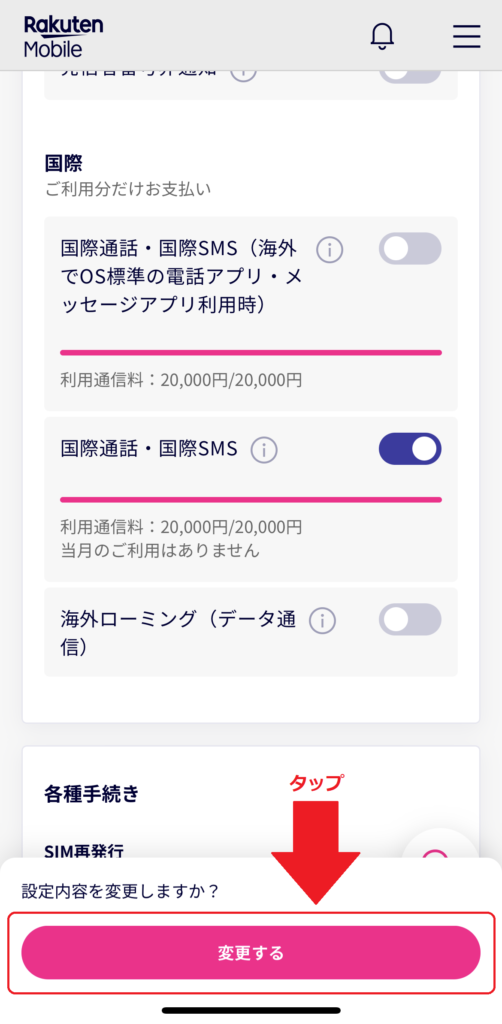Viewport: 502px width, 1024px height.
Task: Show info for 国際通話・国際SMS (海外) option
Action: click(330, 249)
